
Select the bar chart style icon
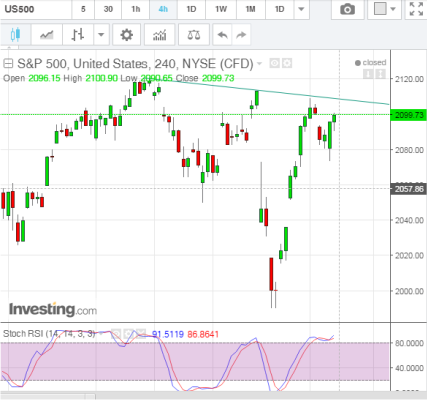(78, 34)
